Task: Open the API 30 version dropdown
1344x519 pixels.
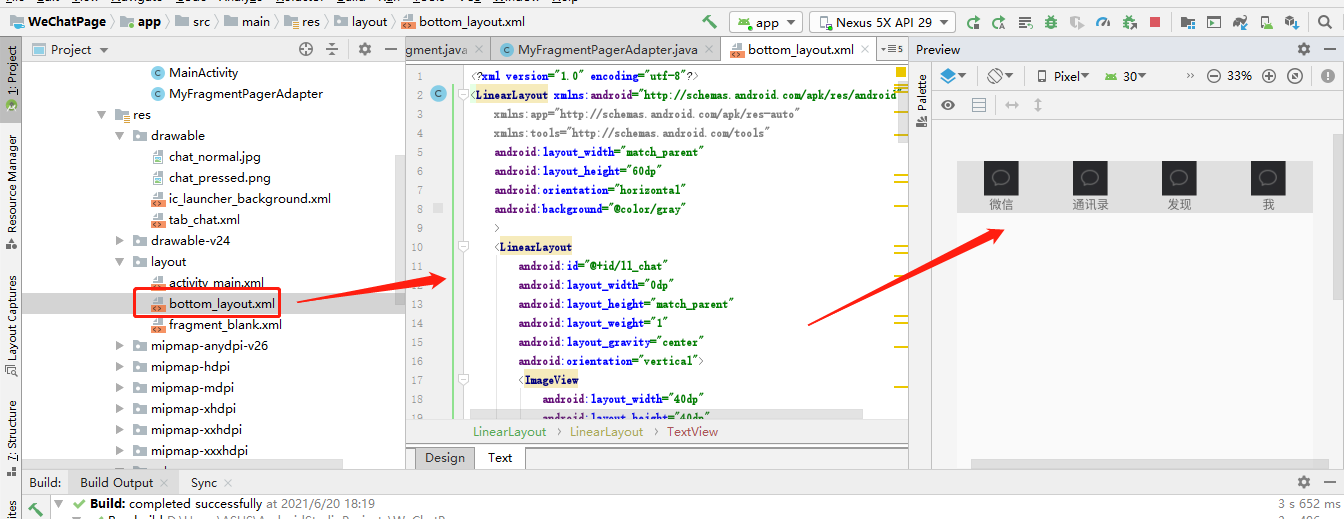Action: click(x=1125, y=76)
